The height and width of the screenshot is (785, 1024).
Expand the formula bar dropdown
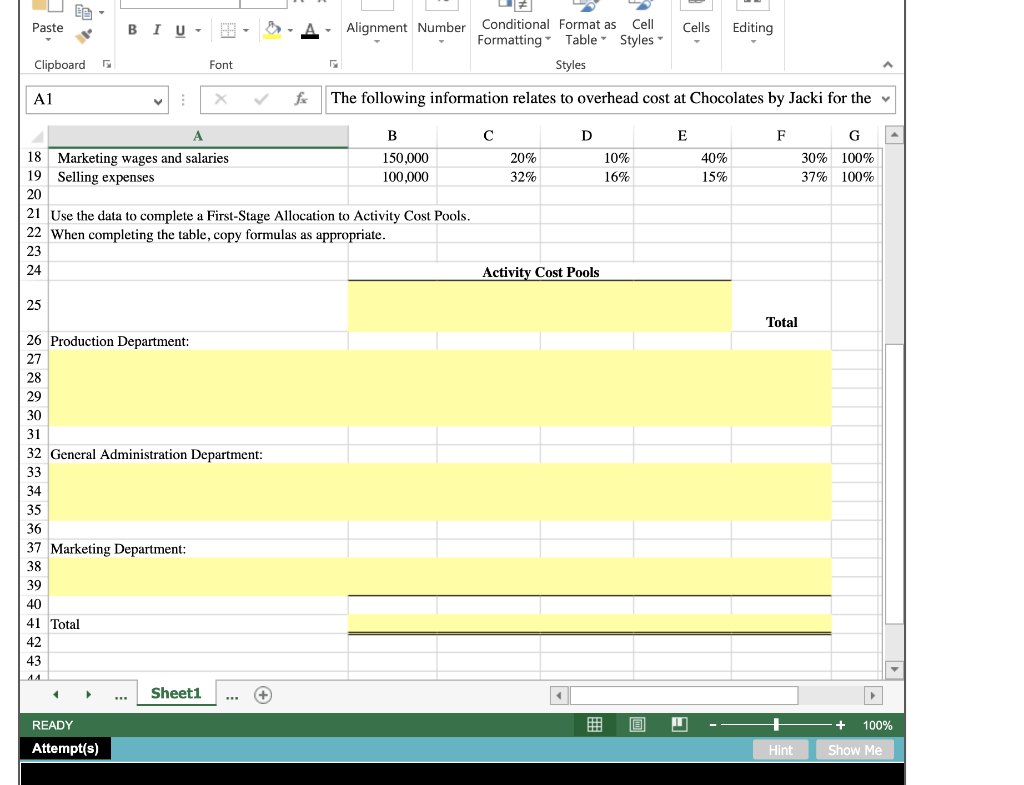pos(884,99)
